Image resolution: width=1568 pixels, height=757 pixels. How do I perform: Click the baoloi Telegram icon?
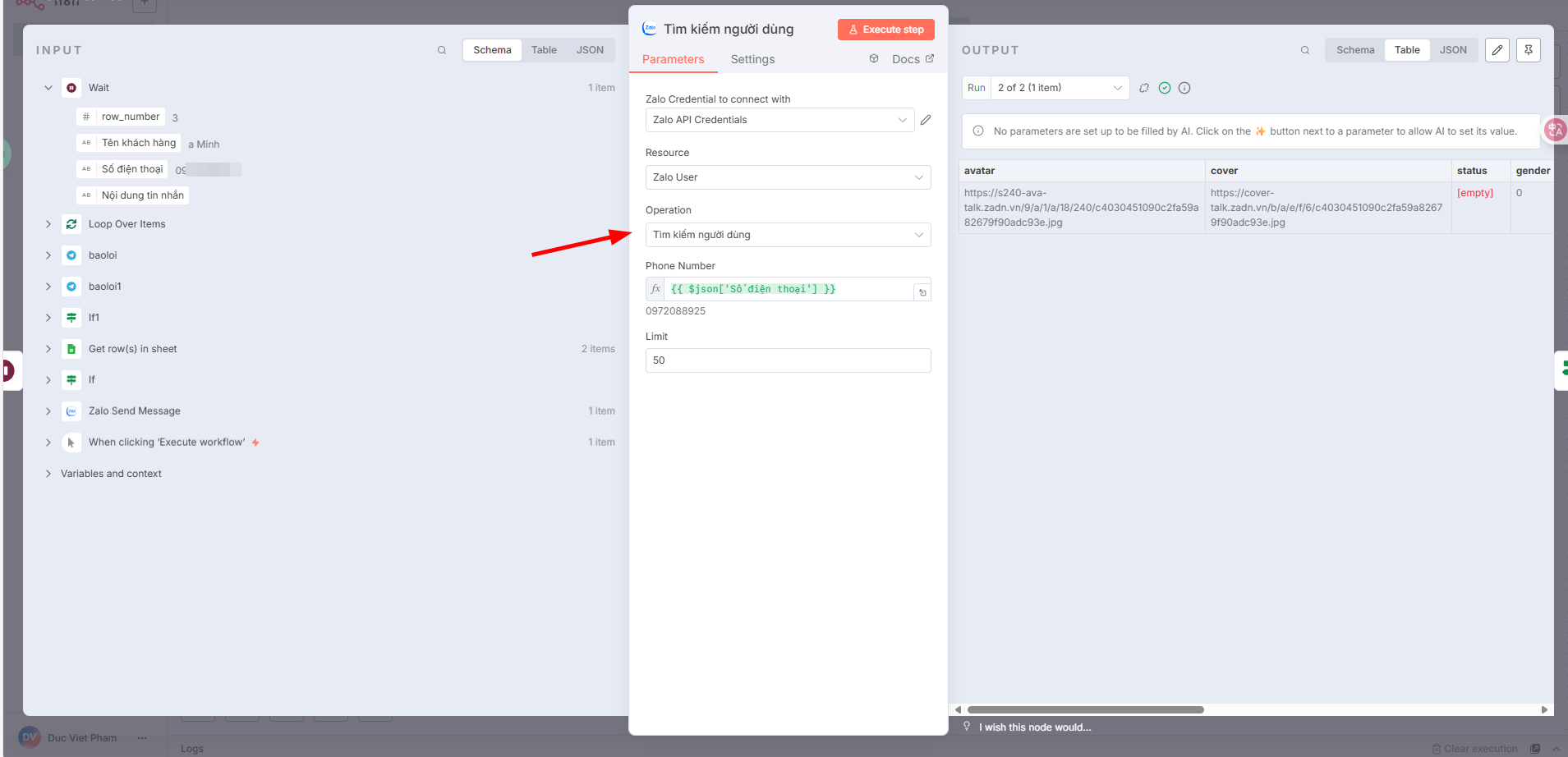(71, 255)
